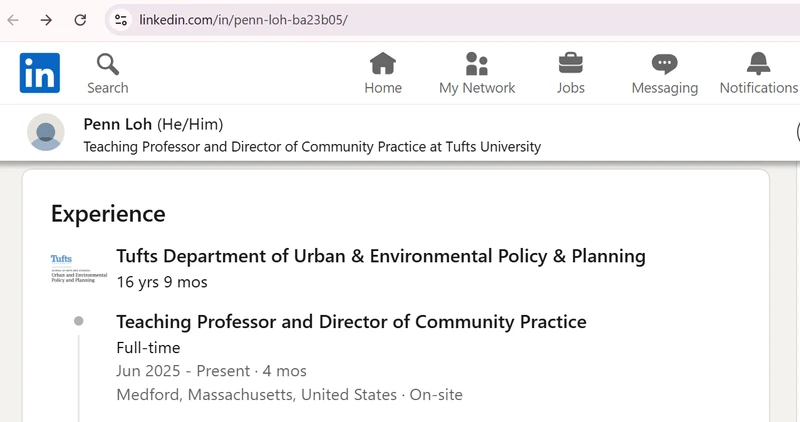This screenshot has height=422, width=800.
Task: Open the Tufts department logo thumbnail
Action: (x=79, y=268)
